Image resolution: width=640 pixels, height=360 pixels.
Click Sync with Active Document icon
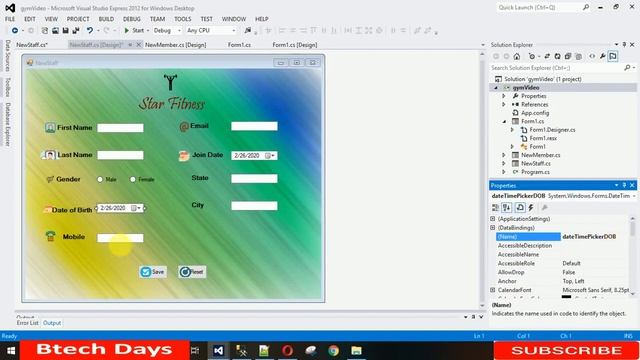click(547, 56)
